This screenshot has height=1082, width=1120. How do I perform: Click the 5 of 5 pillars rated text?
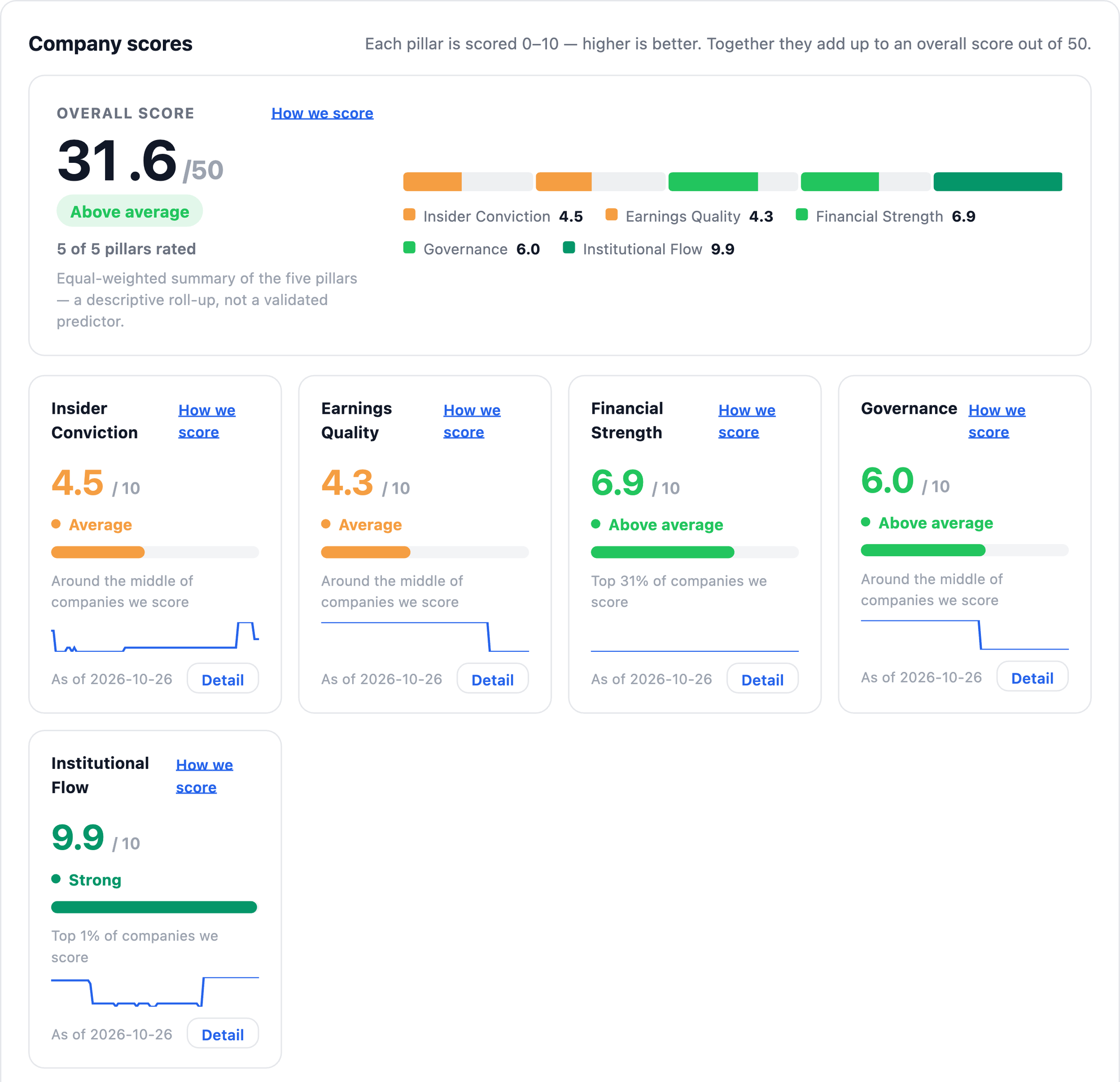[126, 249]
